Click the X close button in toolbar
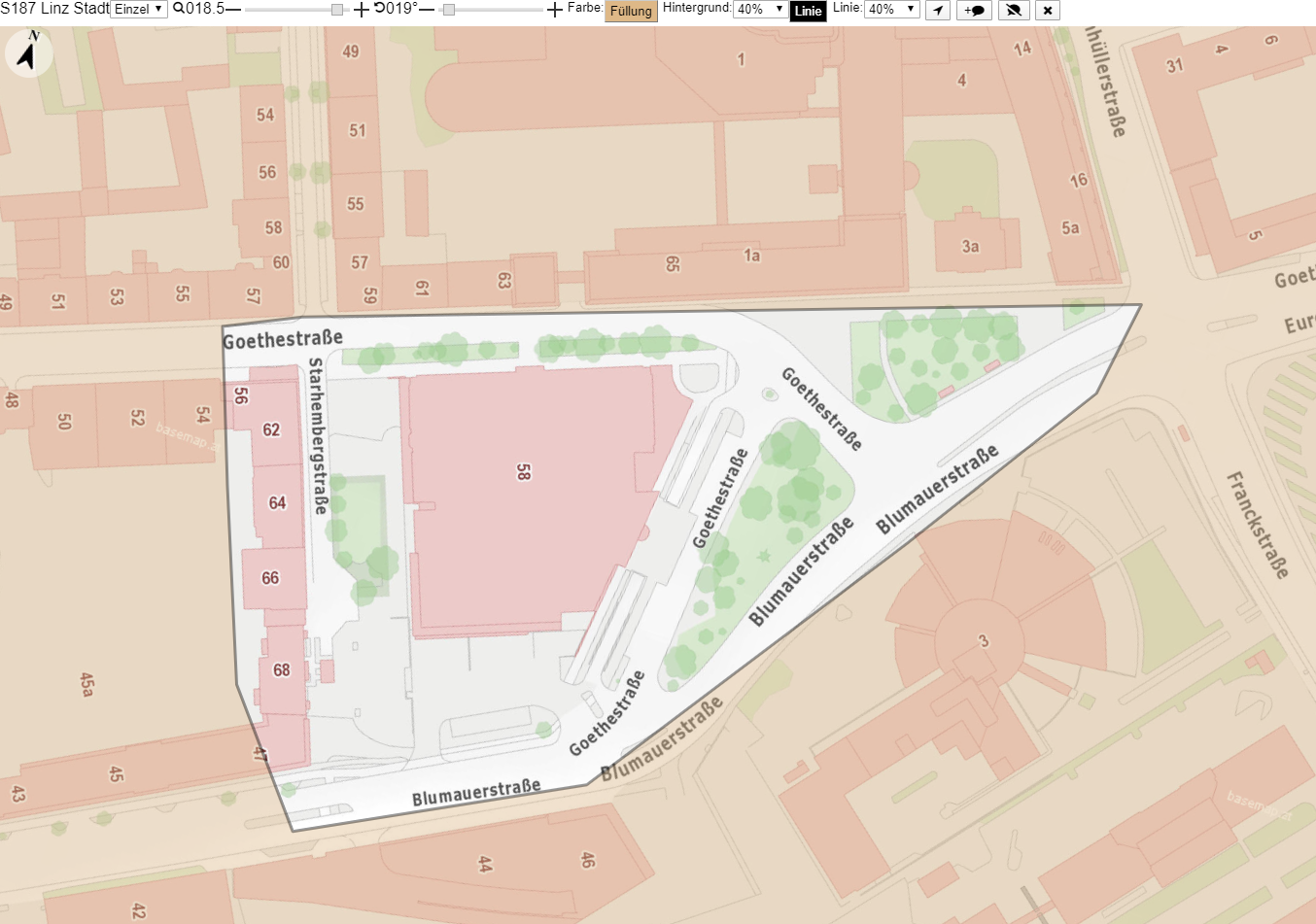Image resolution: width=1316 pixels, height=924 pixels. click(x=1047, y=11)
